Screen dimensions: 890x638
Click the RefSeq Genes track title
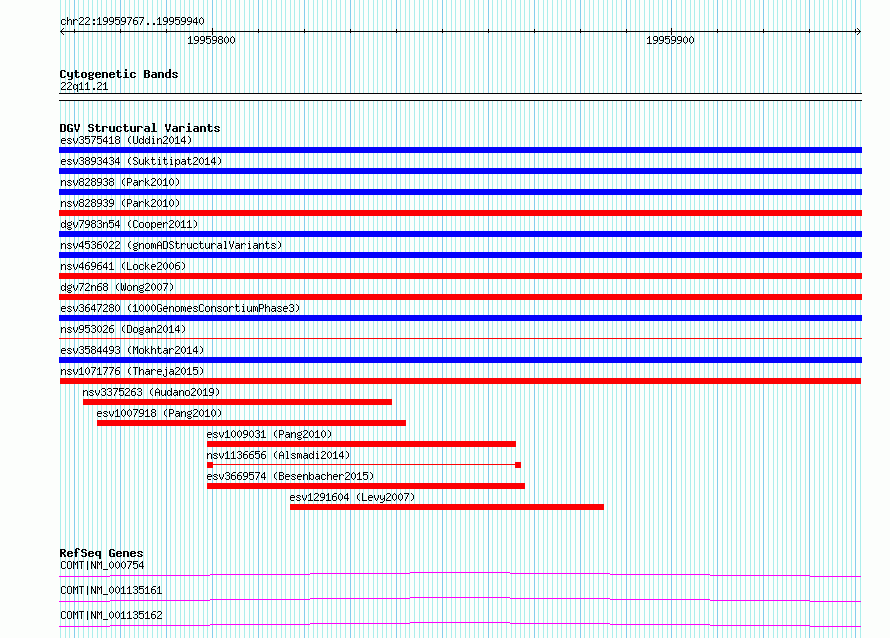(x=101, y=553)
